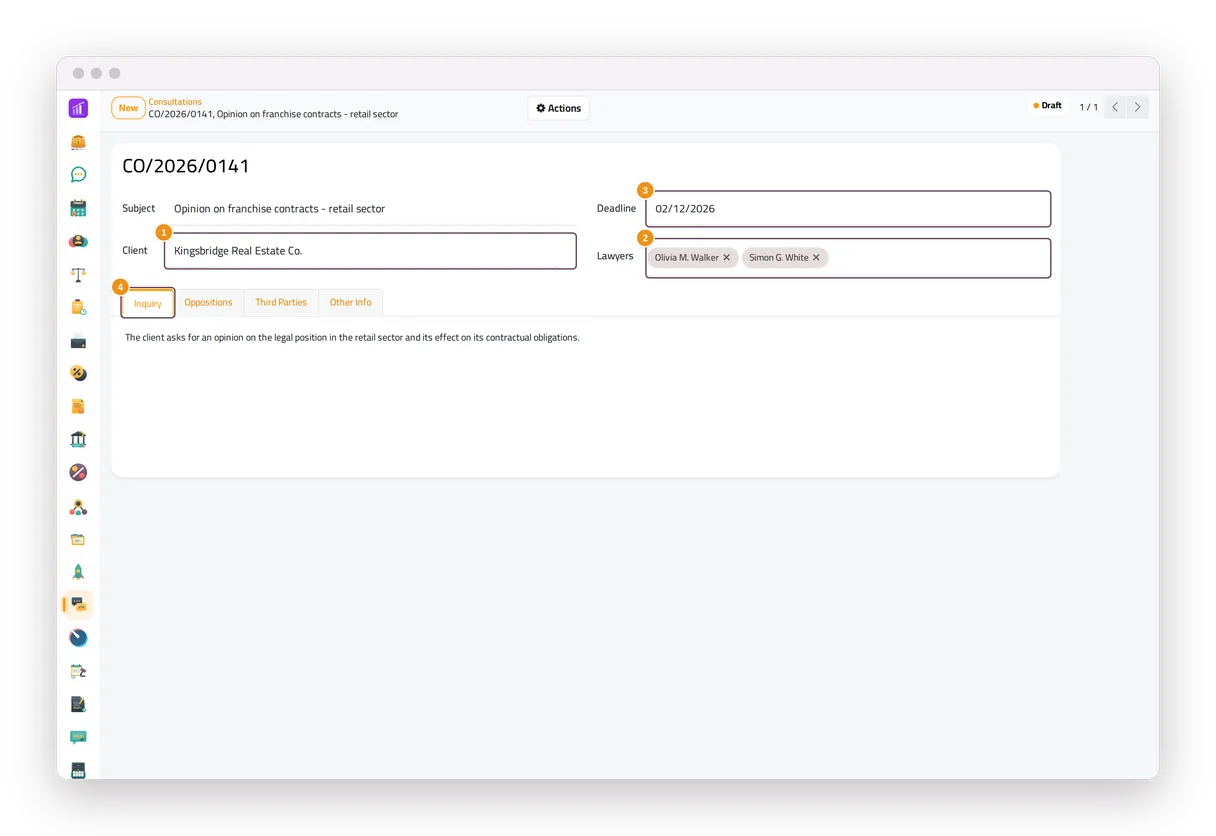Viewport: 1216px width, 836px height.
Task: Open the courthouse building icon
Action: (78, 439)
